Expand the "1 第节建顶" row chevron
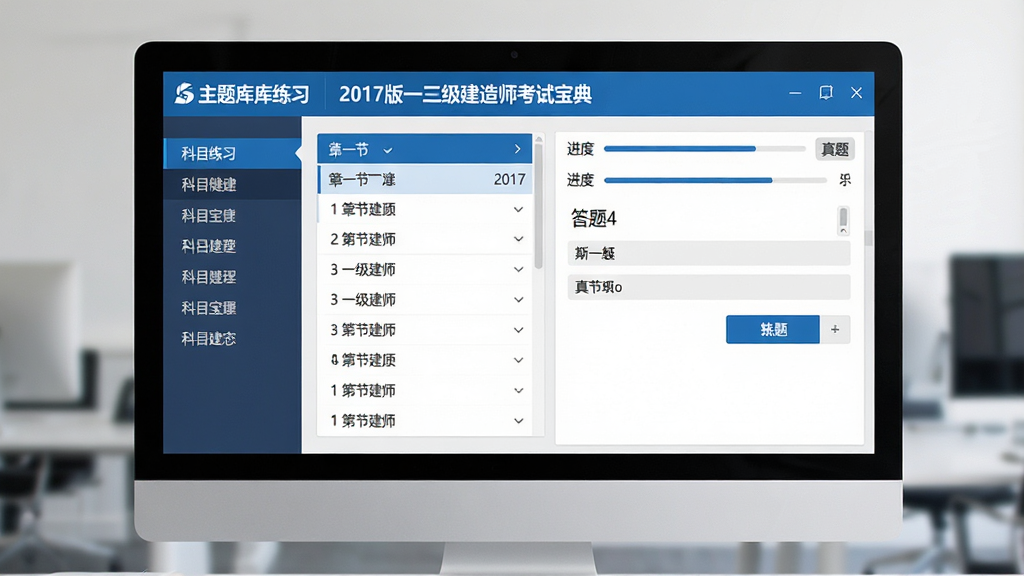1024x576 pixels. [519, 210]
